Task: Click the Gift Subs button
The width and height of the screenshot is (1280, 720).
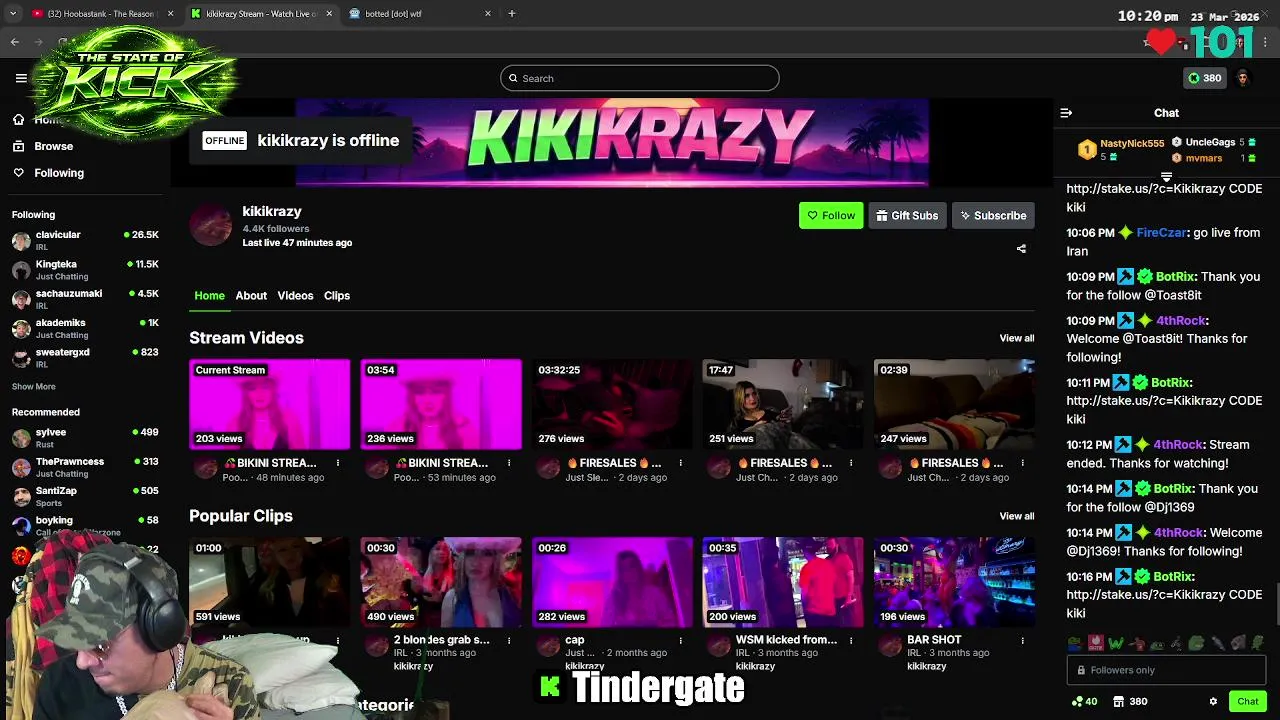Action: pos(907,216)
